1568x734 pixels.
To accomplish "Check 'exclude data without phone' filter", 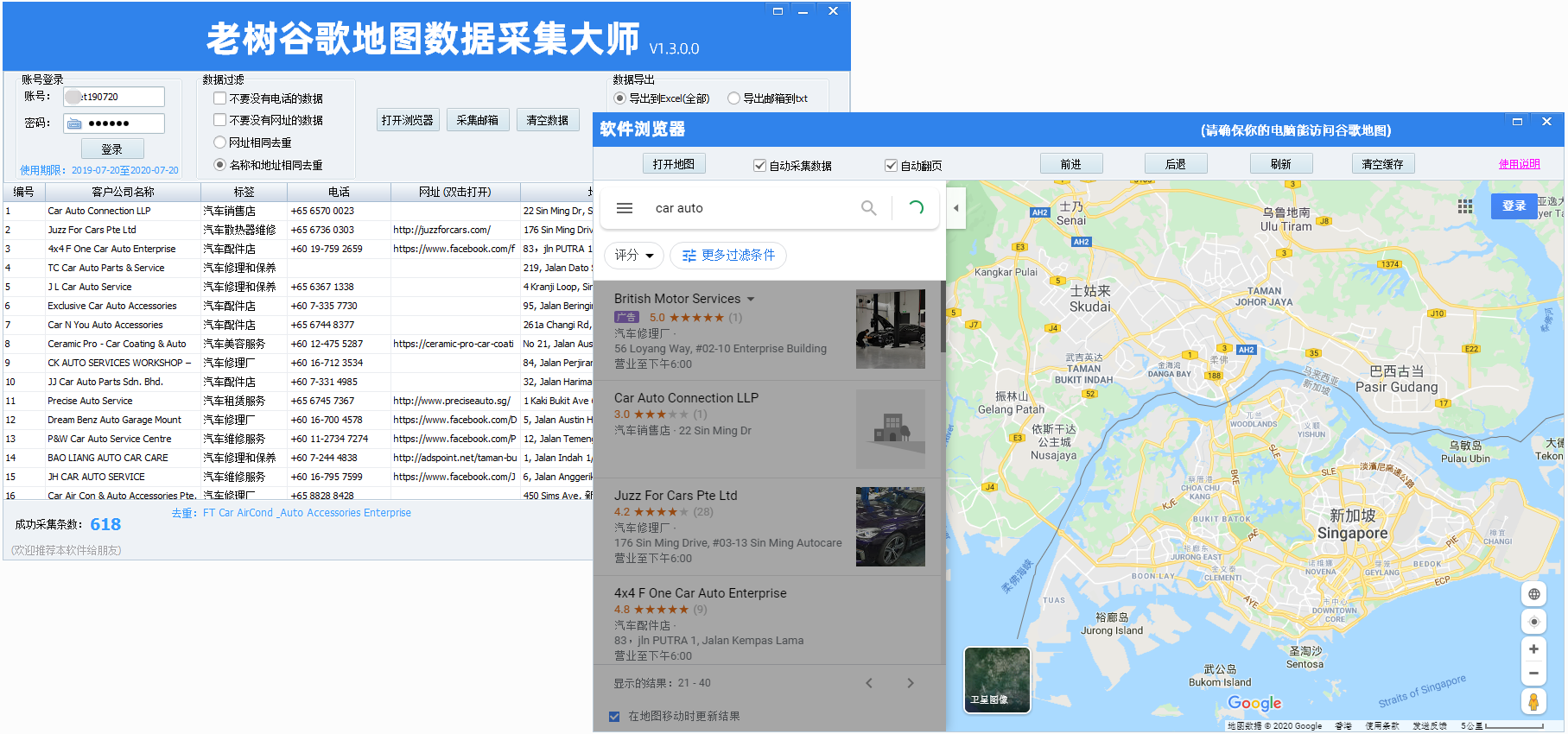I will [x=220, y=98].
